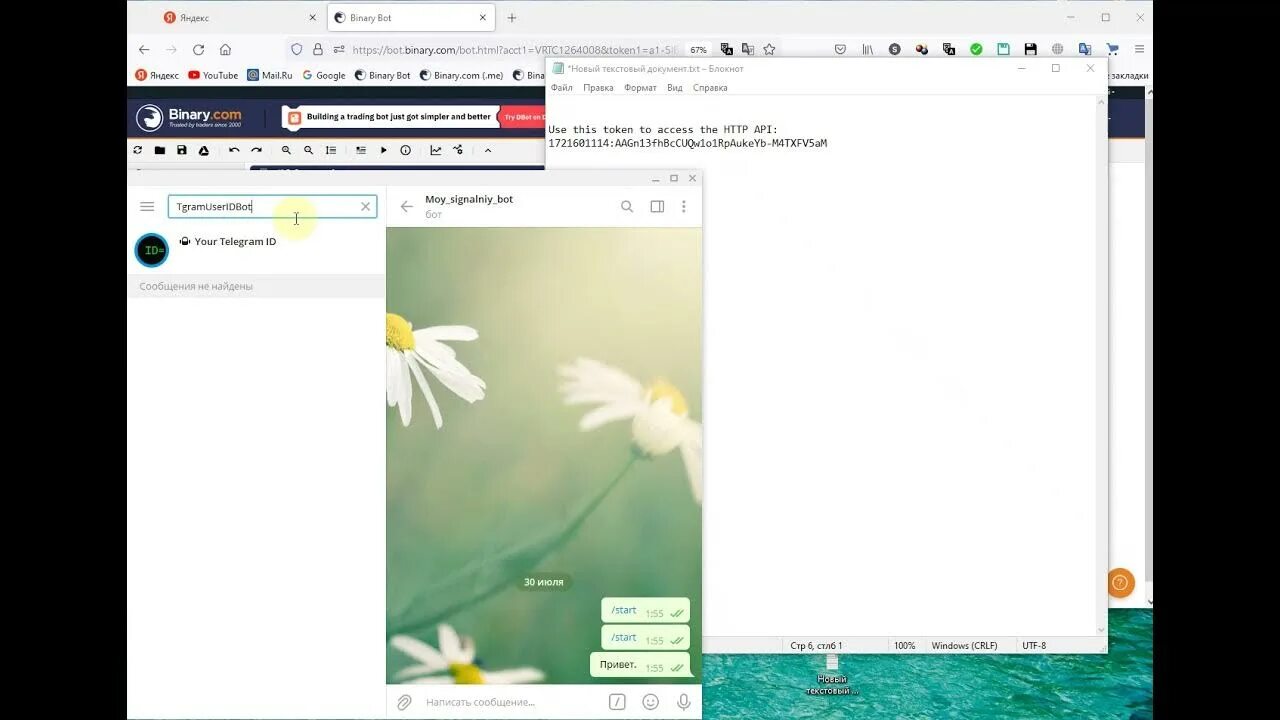Open the Правка menu in Notepad
The image size is (1280, 720).
(x=598, y=88)
